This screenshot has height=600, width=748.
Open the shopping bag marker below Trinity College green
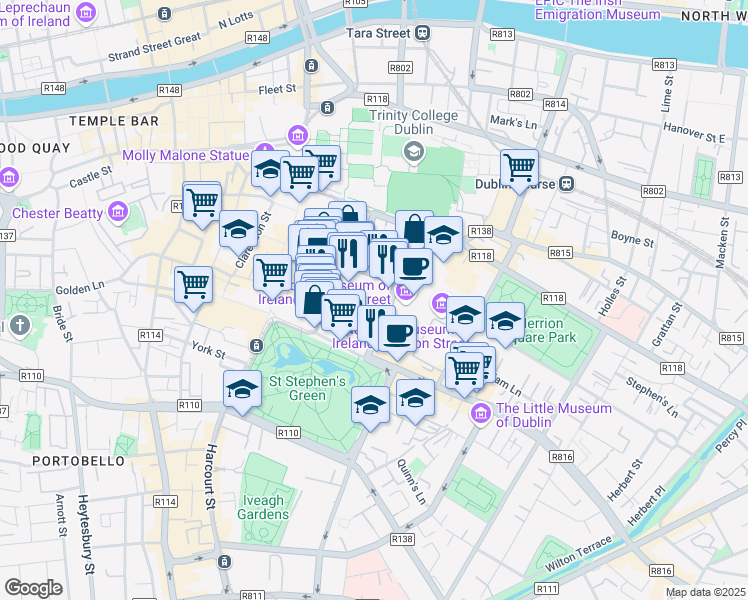point(414,229)
